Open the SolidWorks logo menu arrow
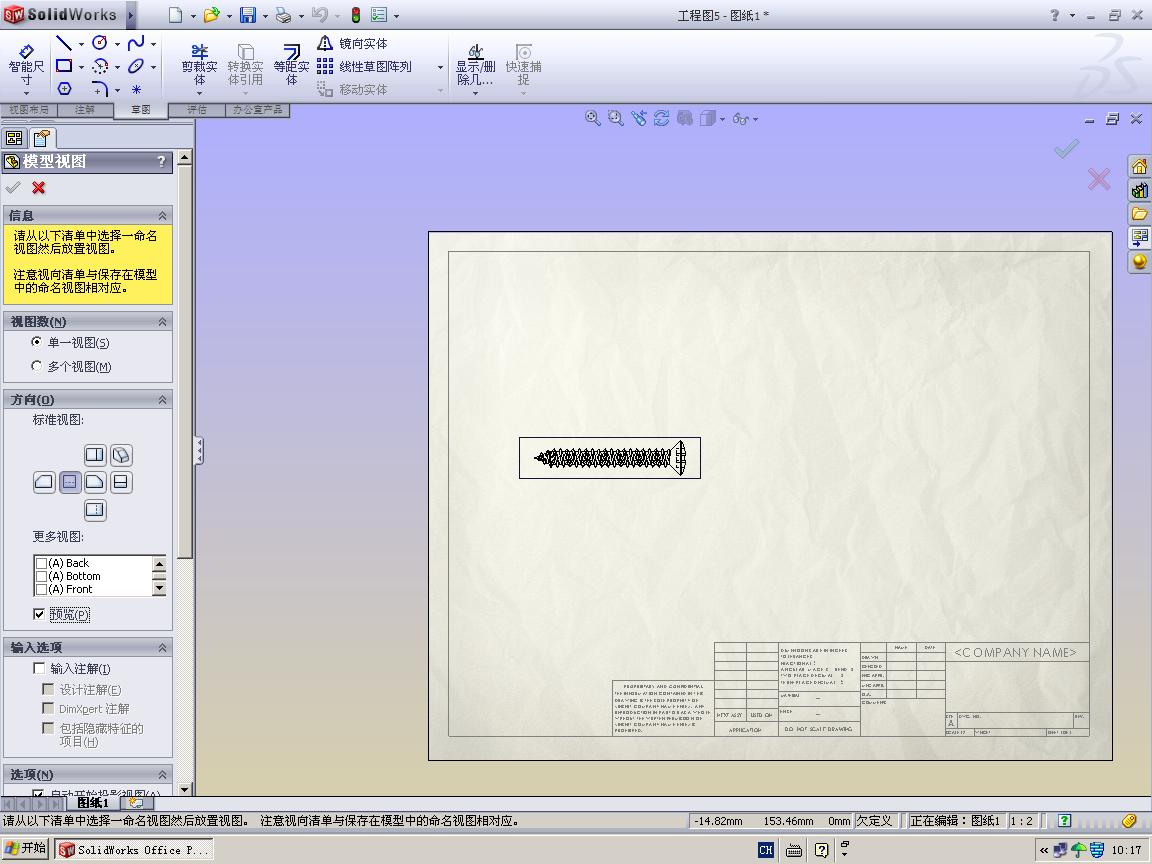This screenshot has height=864, width=1152. coord(131,15)
